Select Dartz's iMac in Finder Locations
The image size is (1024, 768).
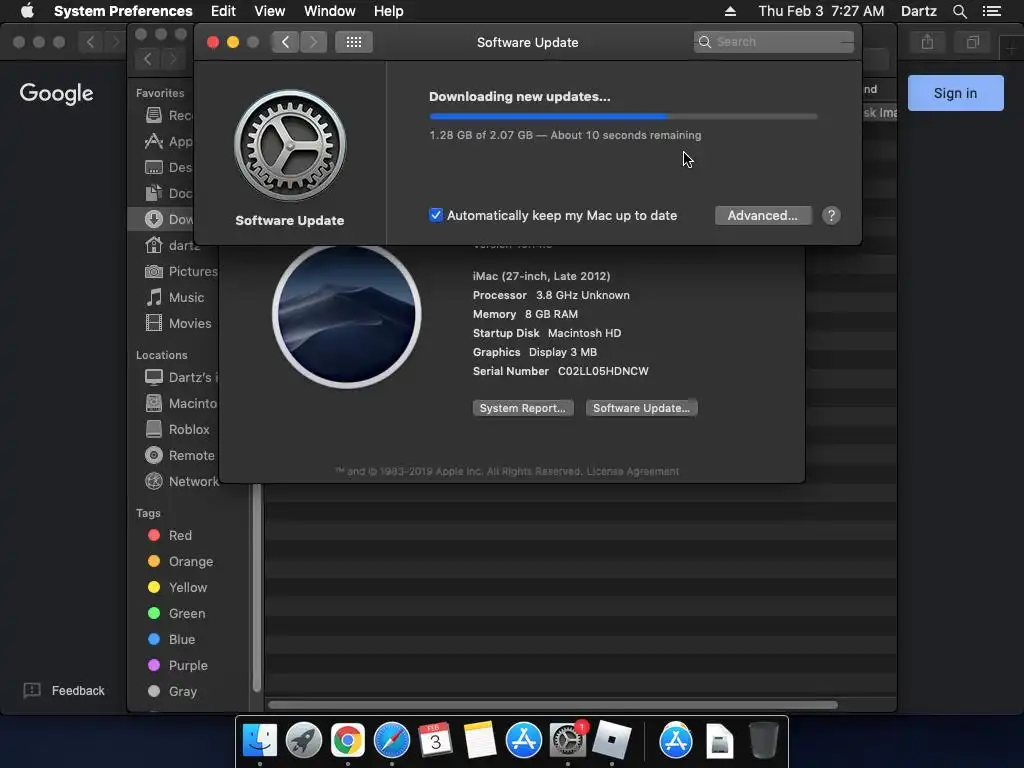pos(181,377)
